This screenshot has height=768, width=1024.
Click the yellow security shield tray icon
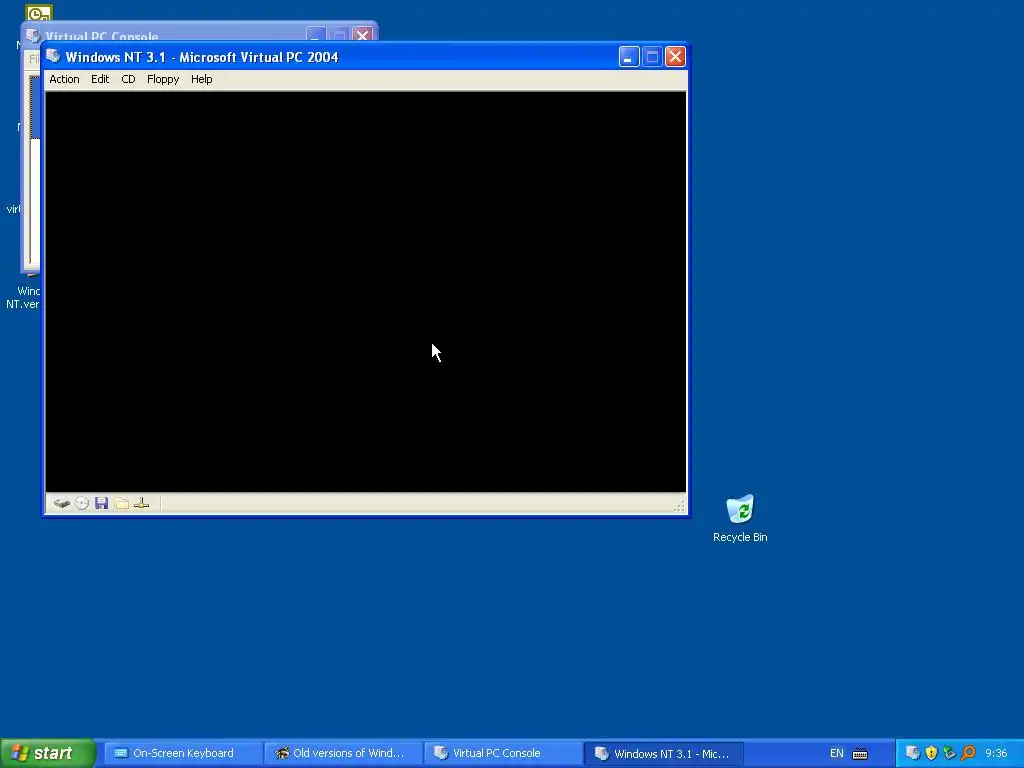(931, 753)
